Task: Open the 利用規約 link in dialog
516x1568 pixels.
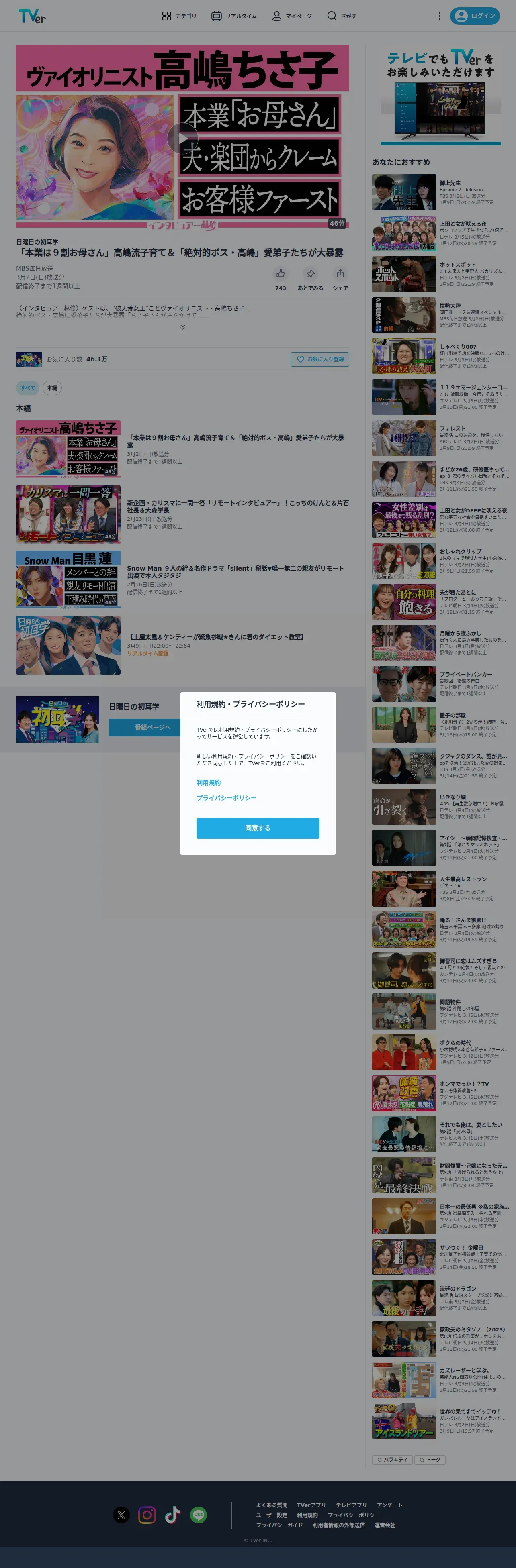Action: (x=208, y=783)
